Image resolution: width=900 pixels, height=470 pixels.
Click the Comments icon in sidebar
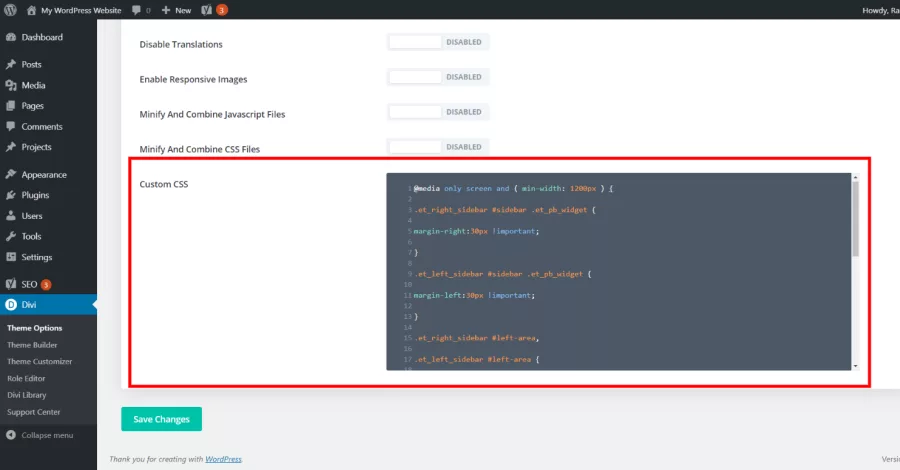(x=11, y=126)
